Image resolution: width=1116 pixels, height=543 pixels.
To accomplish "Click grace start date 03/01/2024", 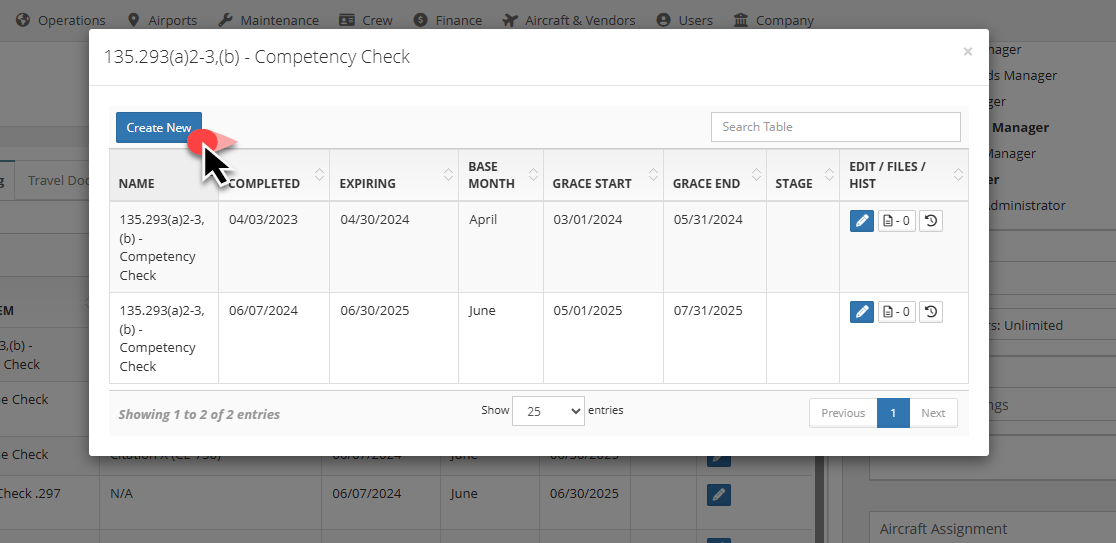I will (588, 219).
